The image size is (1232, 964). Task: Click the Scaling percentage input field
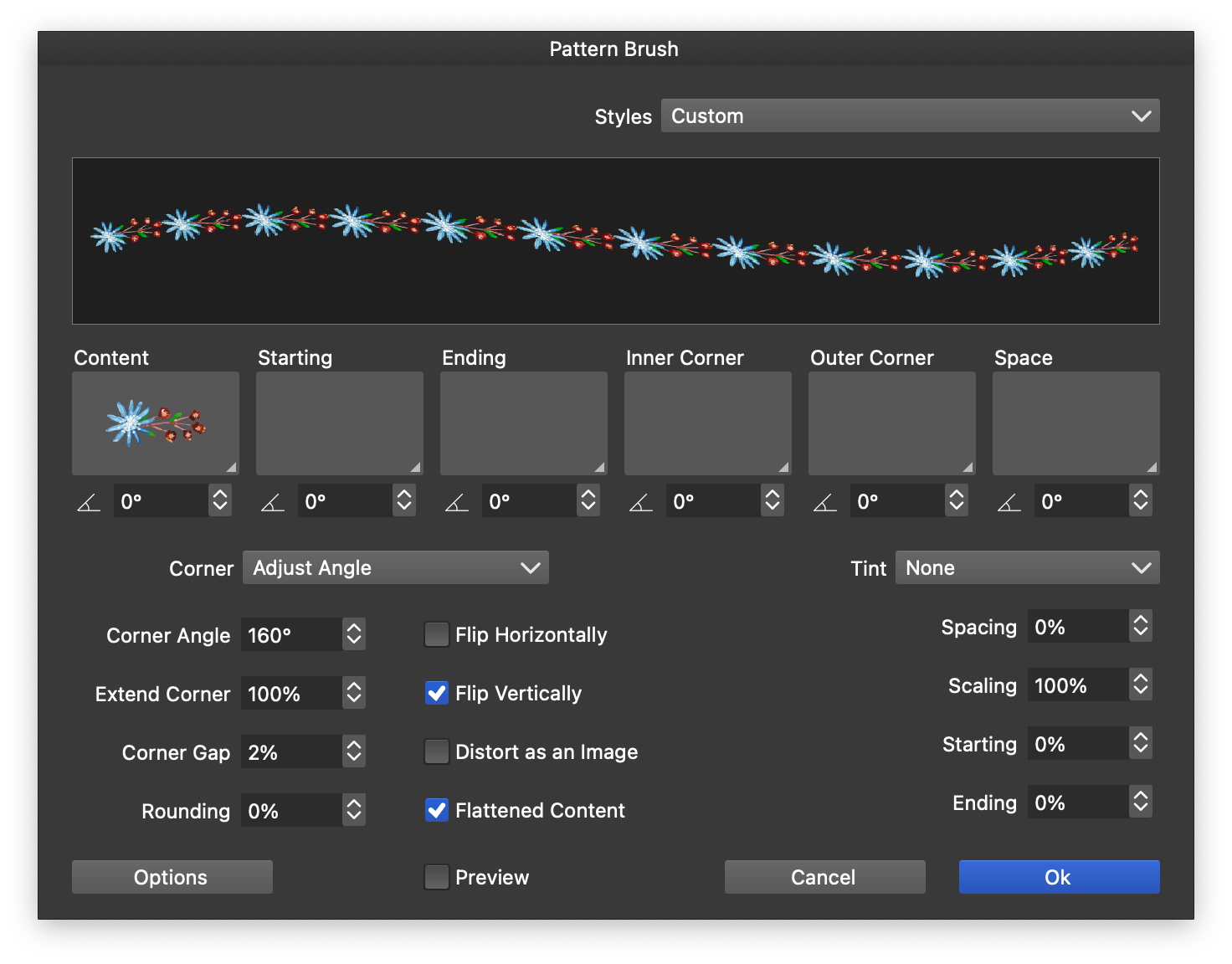coord(1077,685)
